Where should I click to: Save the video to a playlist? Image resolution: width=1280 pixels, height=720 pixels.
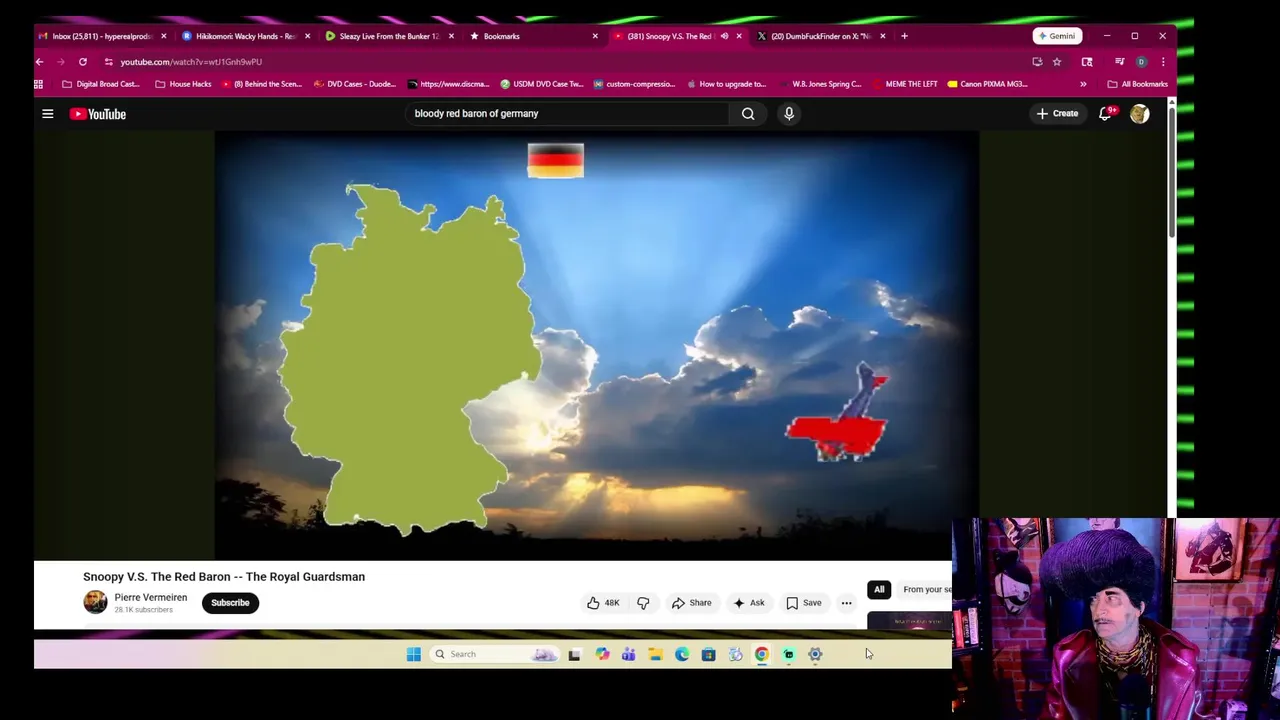(x=804, y=603)
